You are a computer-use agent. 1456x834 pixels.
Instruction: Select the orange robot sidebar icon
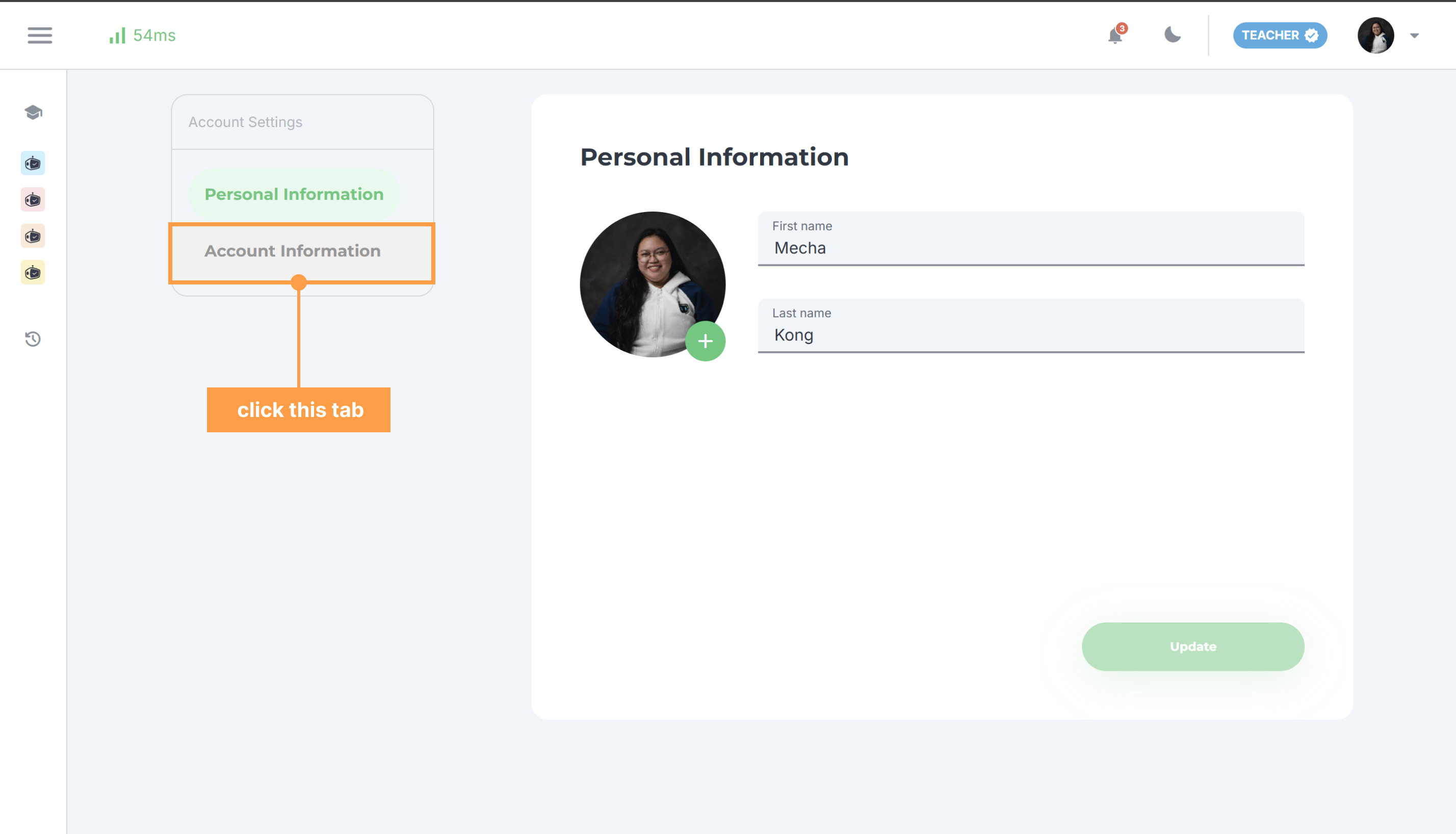(33, 236)
